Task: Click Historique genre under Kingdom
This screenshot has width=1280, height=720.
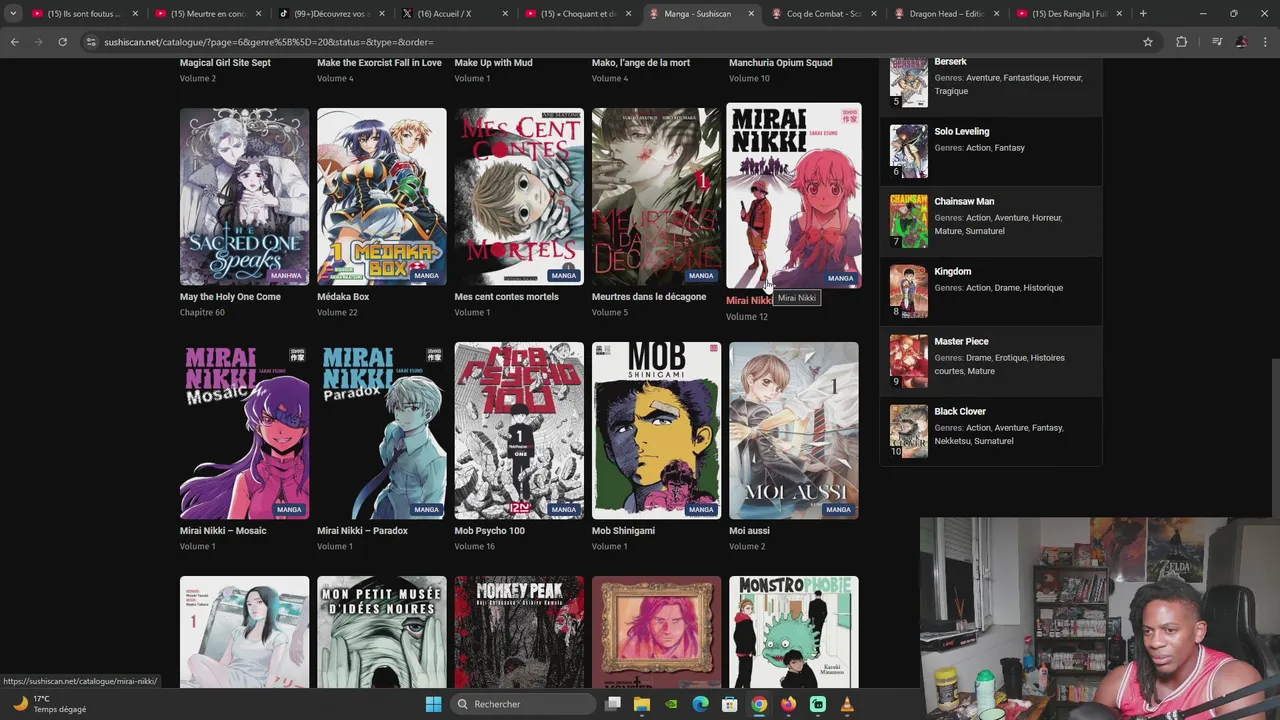Action: pyautogui.click(x=1043, y=288)
